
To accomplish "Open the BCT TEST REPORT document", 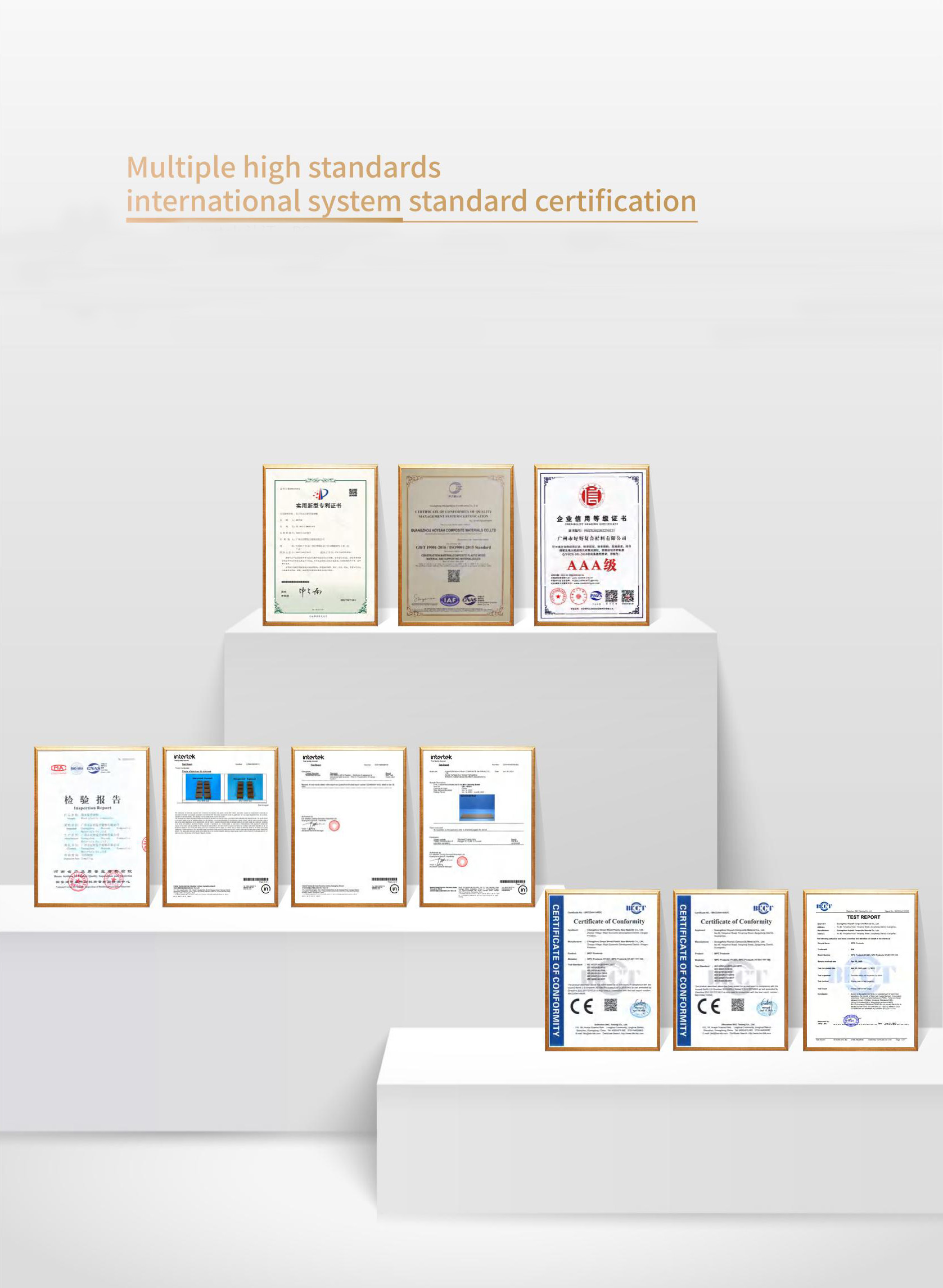I will [x=860, y=970].
